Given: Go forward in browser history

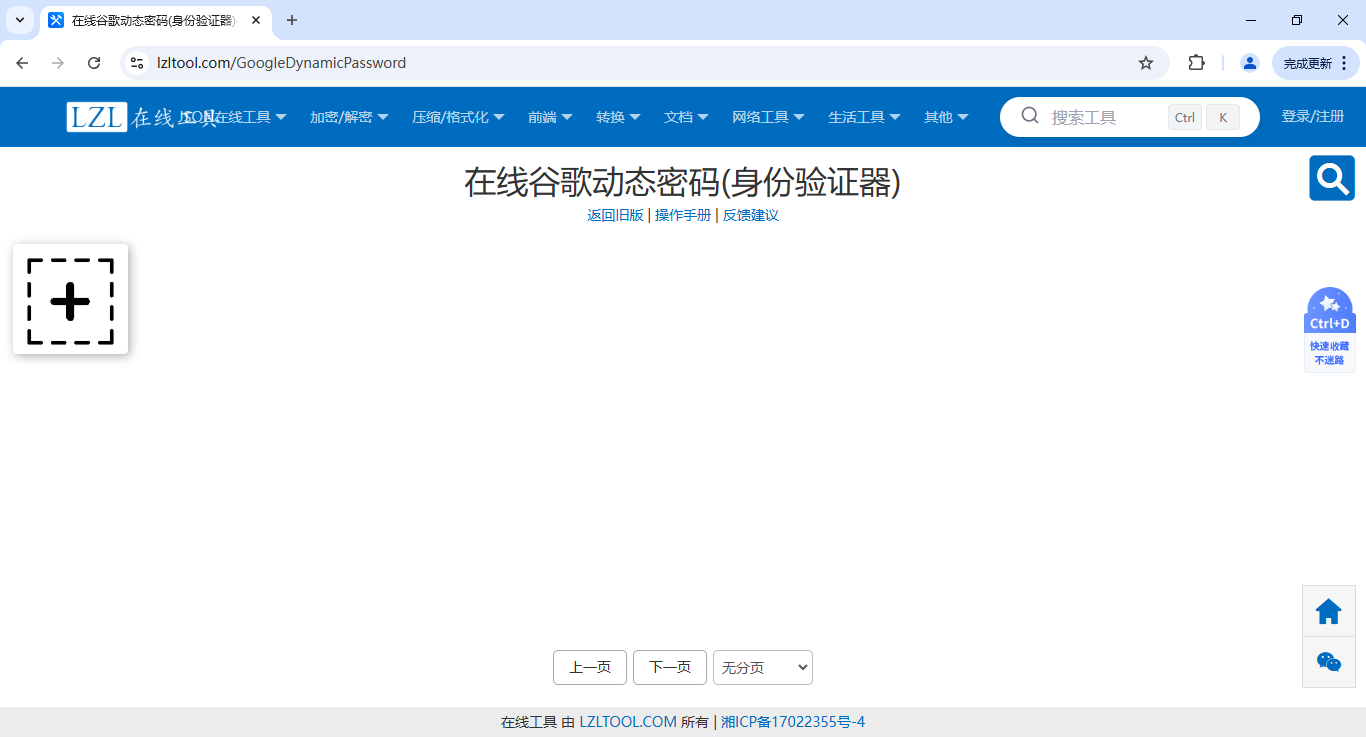Looking at the screenshot, I should [58, 63].
